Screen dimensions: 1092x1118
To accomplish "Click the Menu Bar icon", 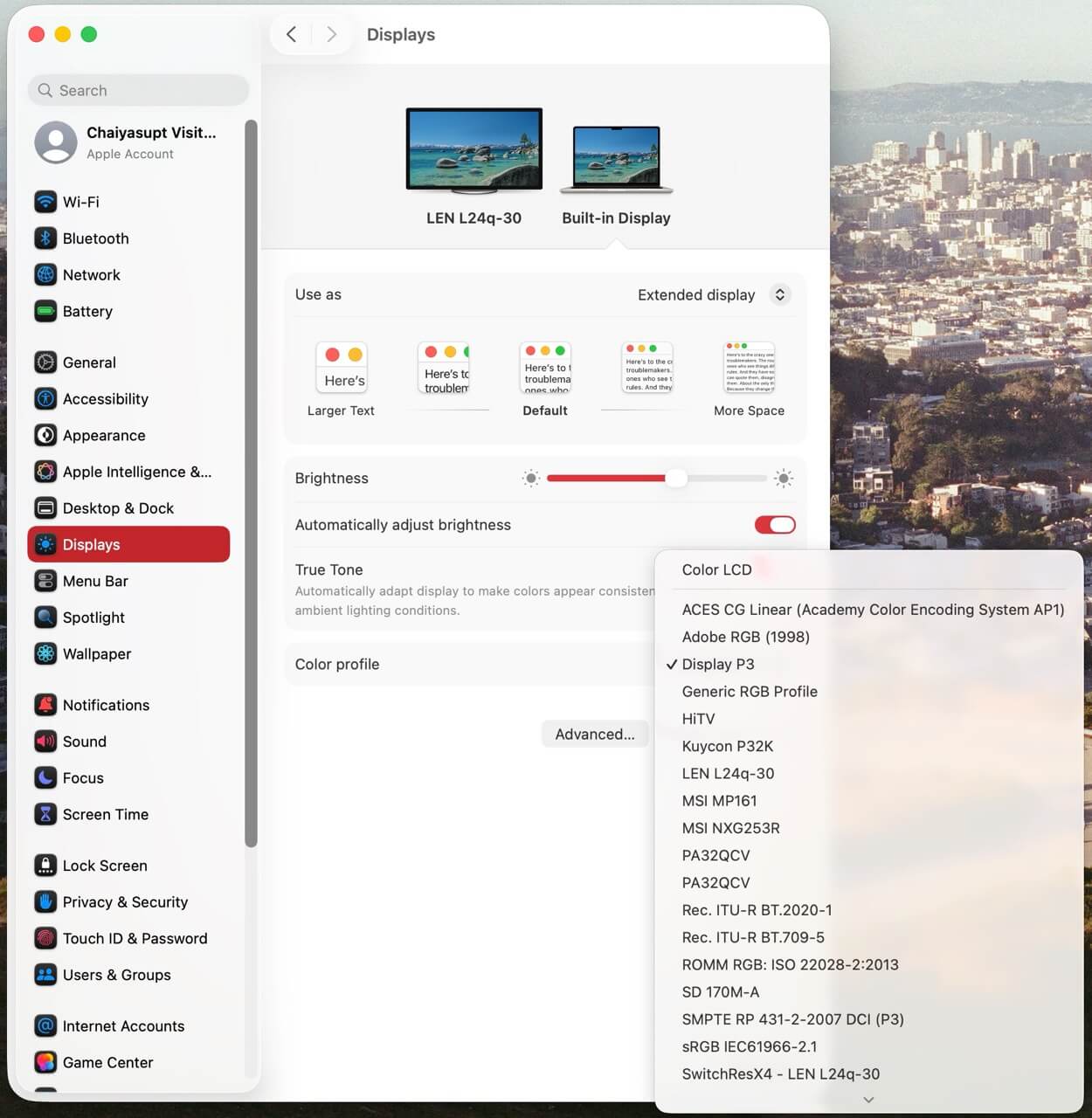I will tap(45, 581).
